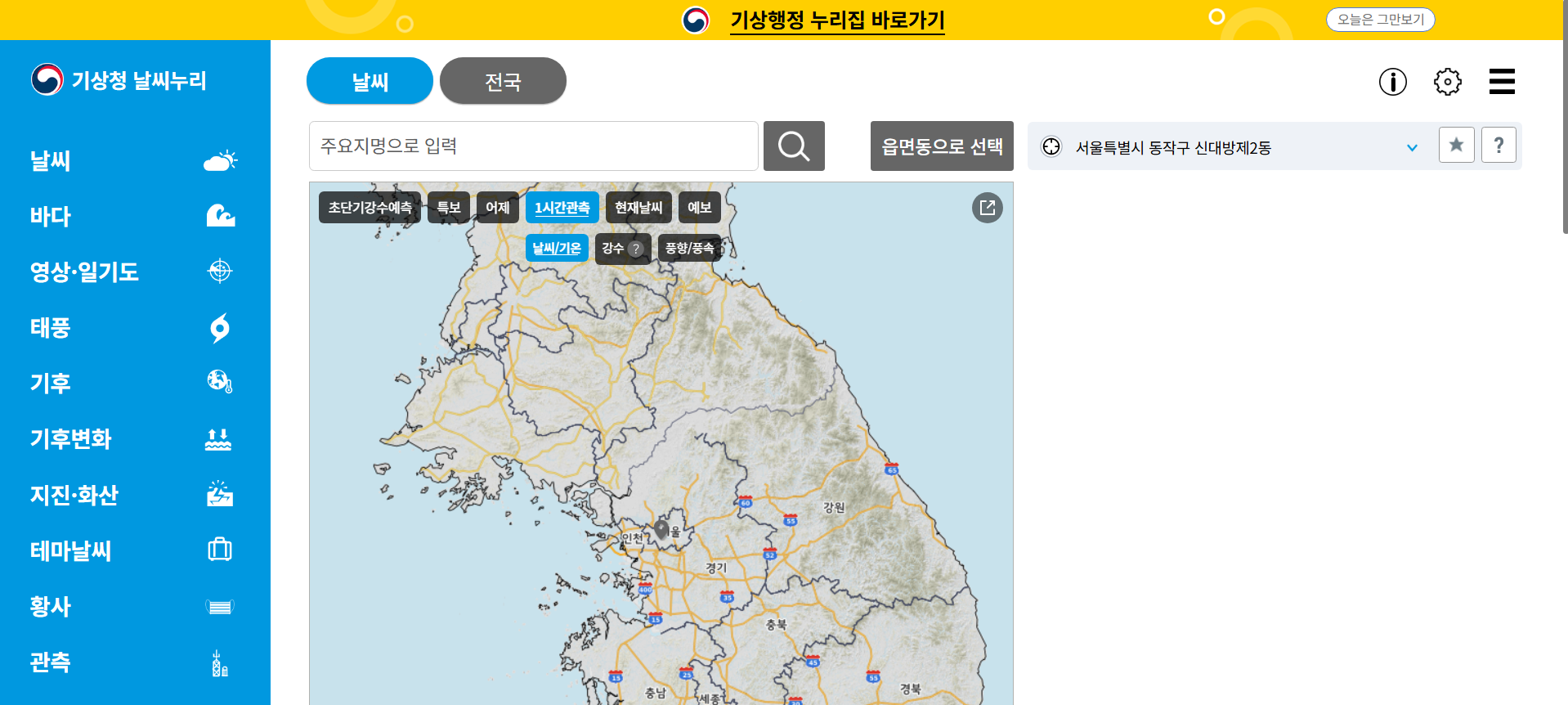Open the hamburger menu icon

pos(1502,82)
